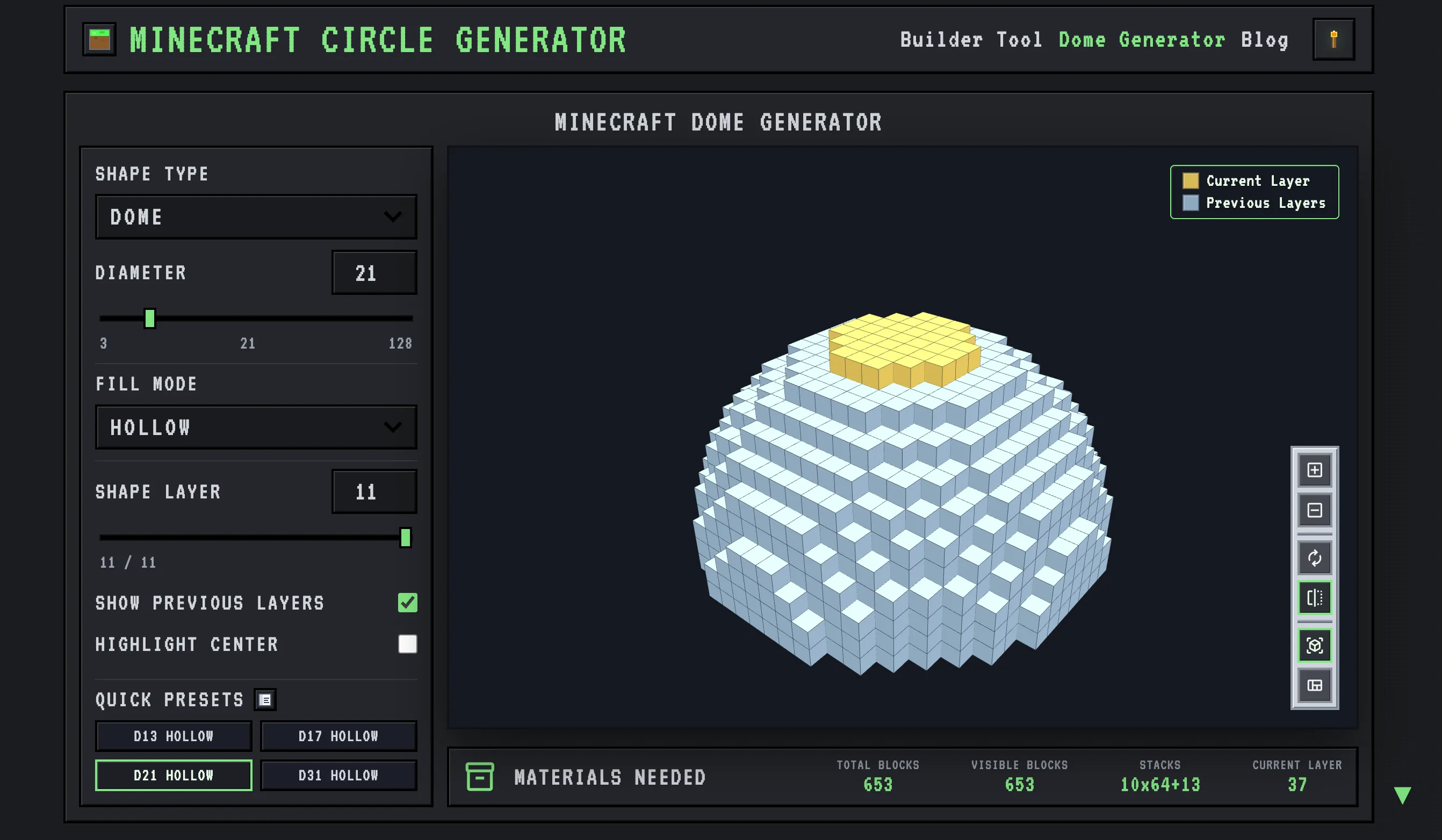Click Minecraft Circle Generator site title
This screenshot has height=840, width=1442.
(x=378, y=40)
